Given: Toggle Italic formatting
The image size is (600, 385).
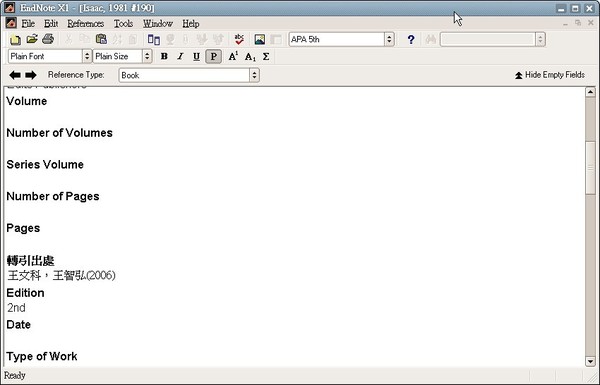Looking at the screenshot, I should (180, 57).
